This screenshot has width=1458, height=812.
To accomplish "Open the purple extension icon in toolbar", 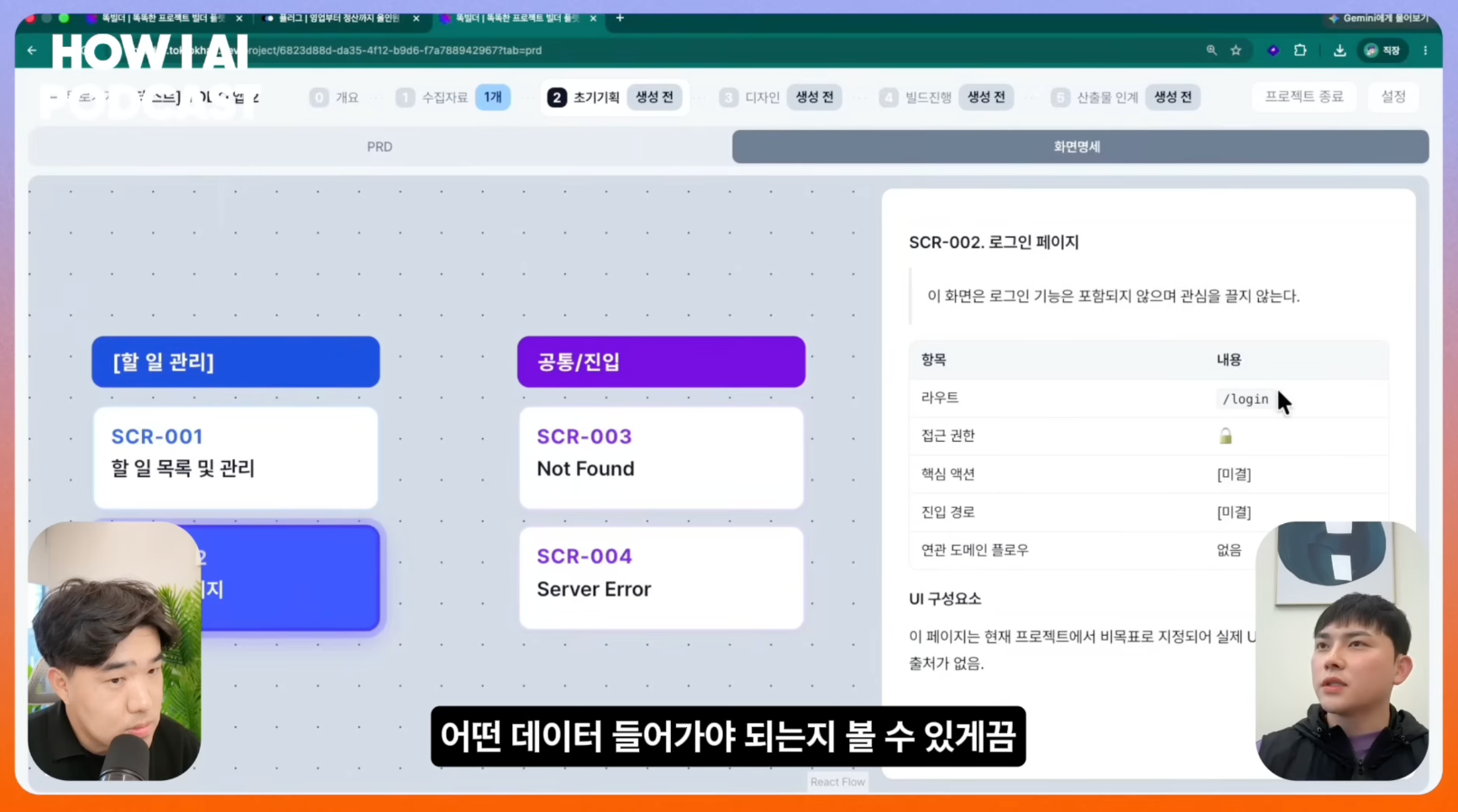I will pos(1273,50).
